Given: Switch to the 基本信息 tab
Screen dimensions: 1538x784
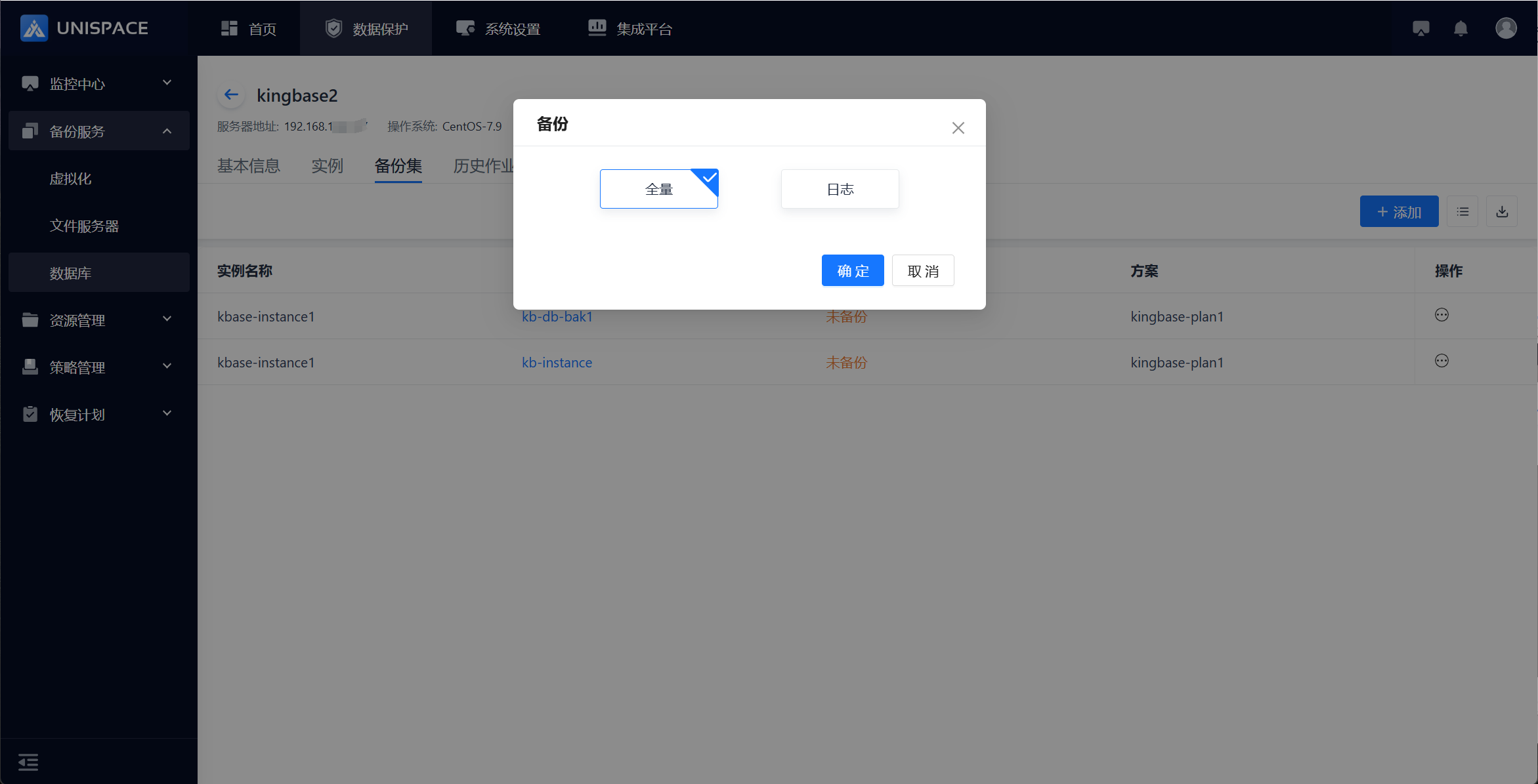Looking at the screenshot, I should (x=248, y=166).
